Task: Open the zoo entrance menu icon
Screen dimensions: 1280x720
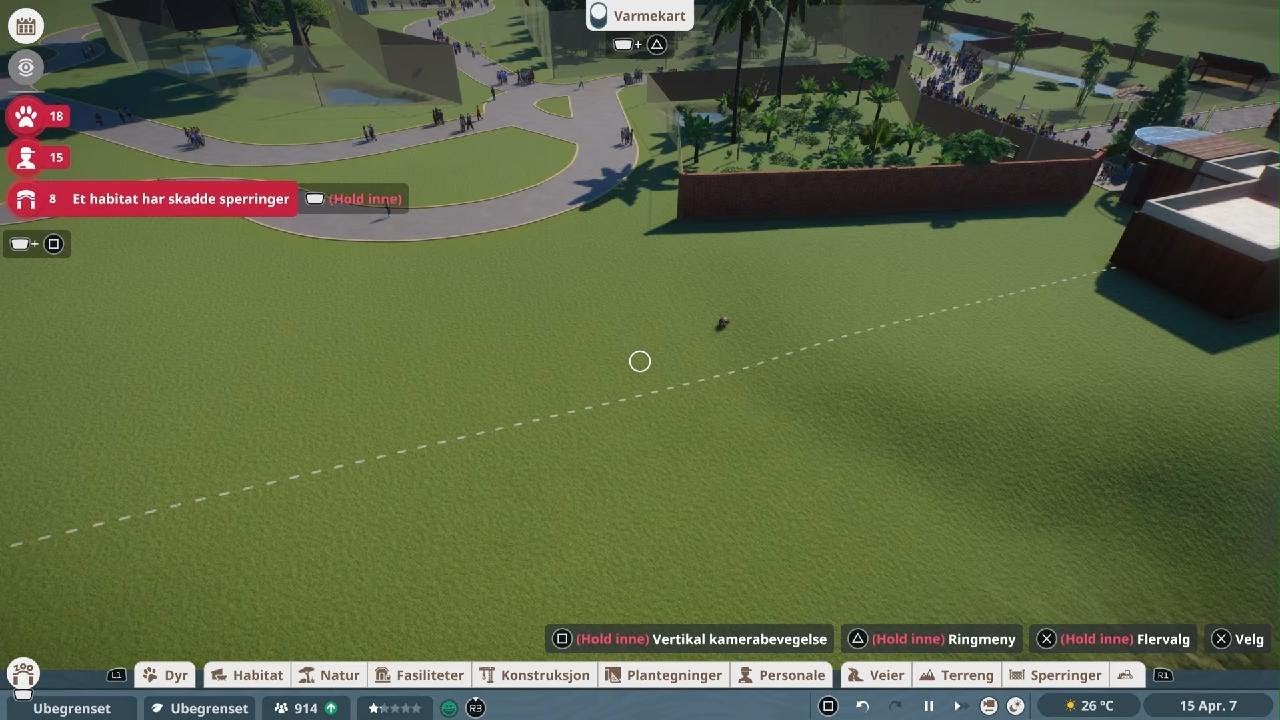Action: point(22,675)
